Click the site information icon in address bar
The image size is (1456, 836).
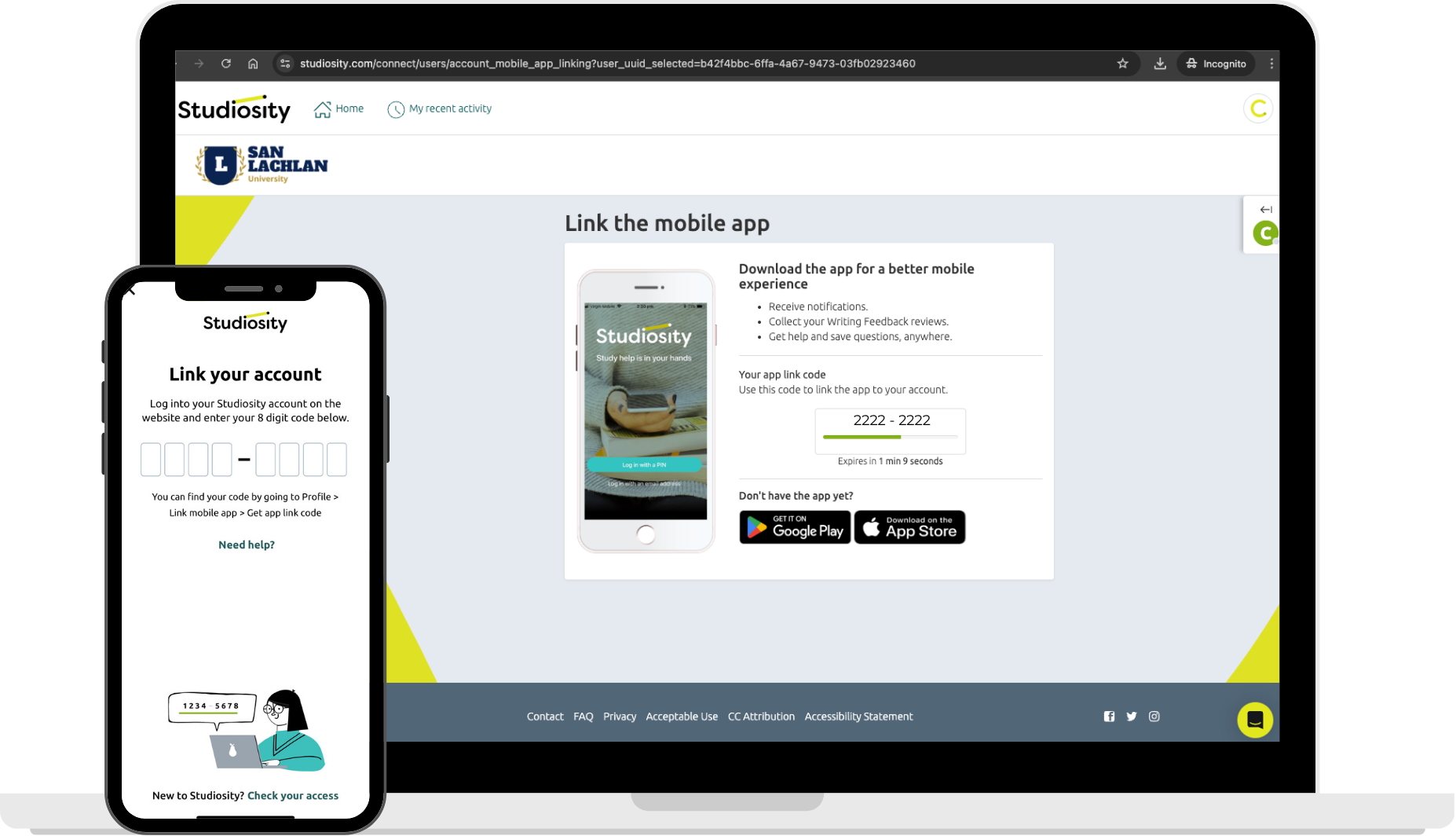(x=284, y=64)
